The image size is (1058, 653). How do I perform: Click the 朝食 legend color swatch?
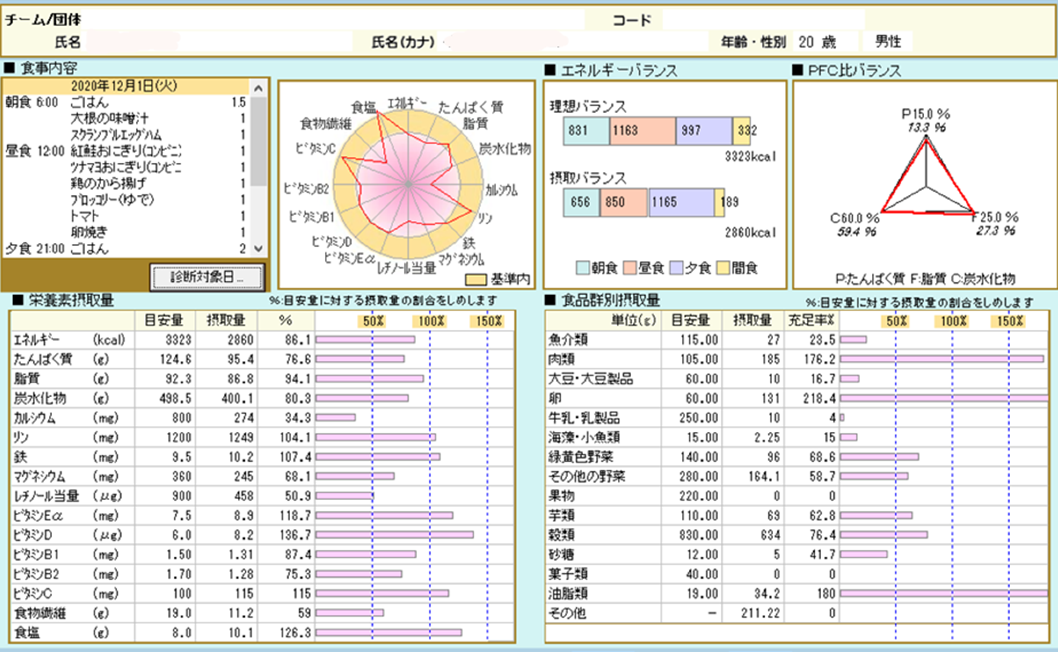(x=584, y=268)
